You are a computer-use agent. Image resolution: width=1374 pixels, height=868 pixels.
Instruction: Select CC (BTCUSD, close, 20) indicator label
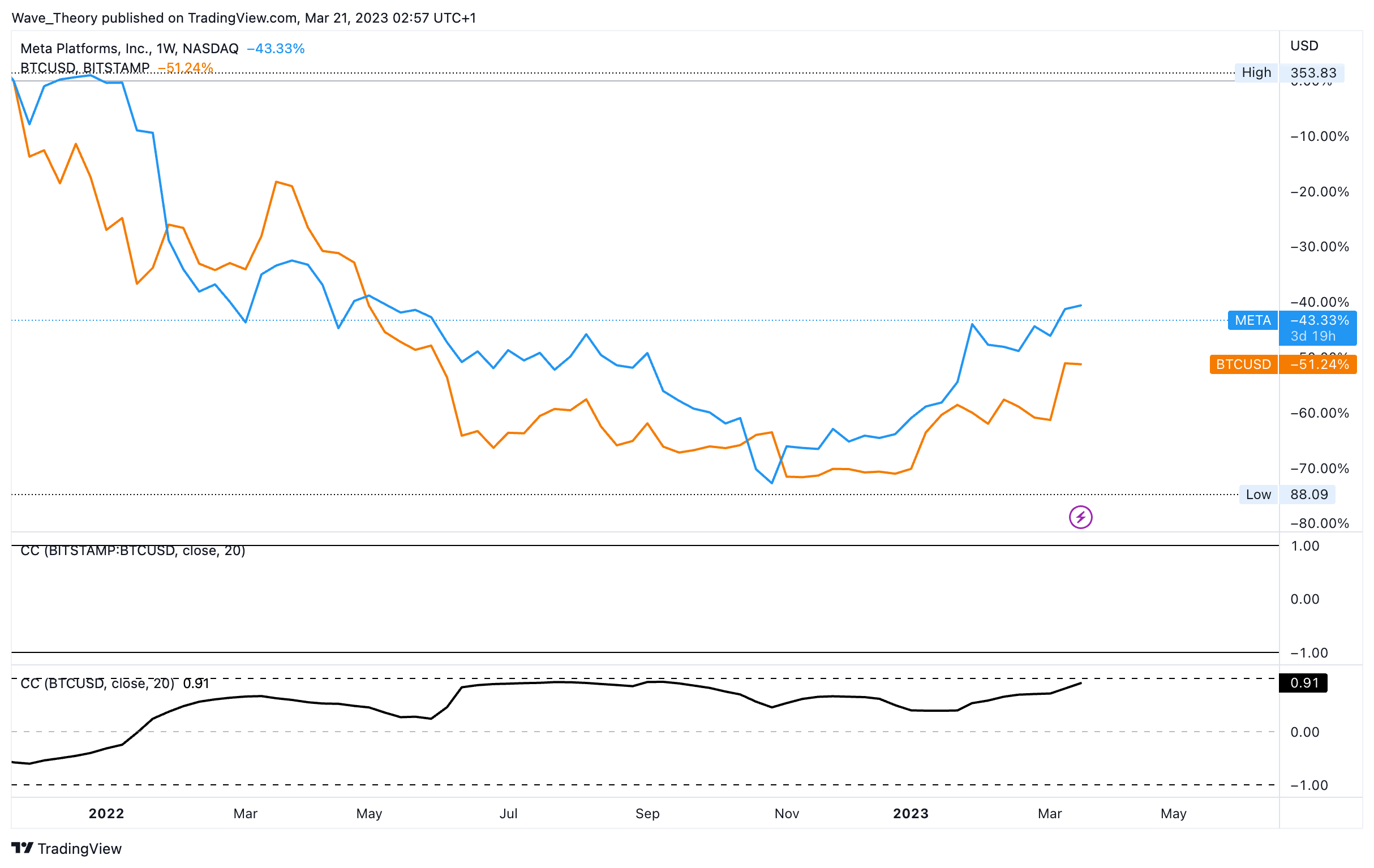pyautogui.click(x=97, y=683)
